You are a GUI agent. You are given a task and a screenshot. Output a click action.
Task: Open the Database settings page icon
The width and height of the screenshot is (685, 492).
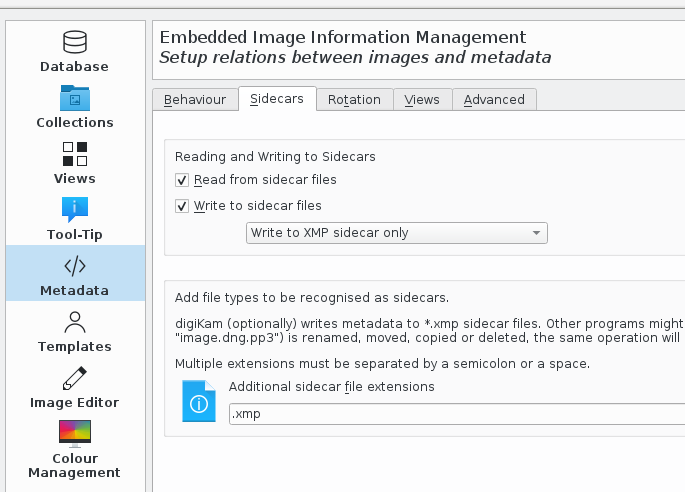coord(75,42)
